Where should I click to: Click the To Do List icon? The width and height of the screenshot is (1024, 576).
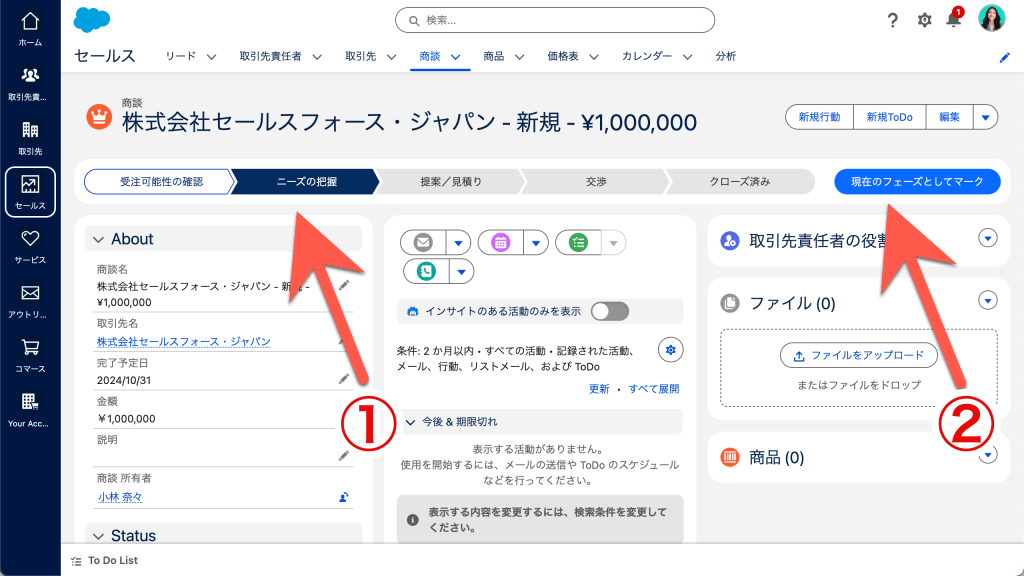pos(76,561)
